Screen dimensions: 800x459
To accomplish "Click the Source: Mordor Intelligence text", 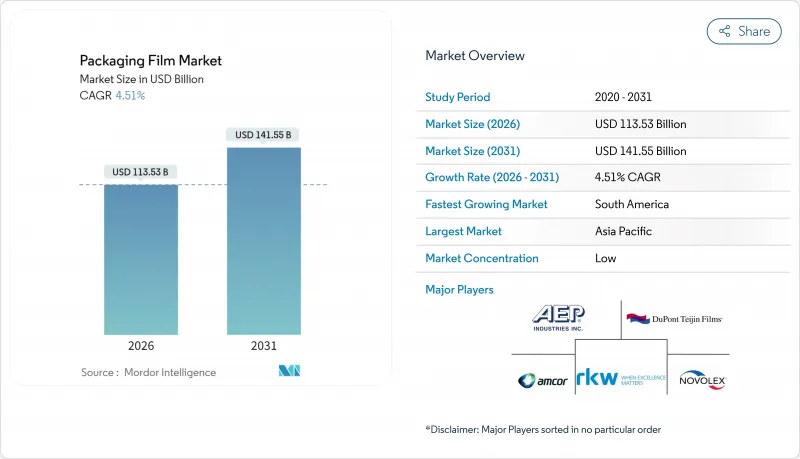I will [148, 373].
